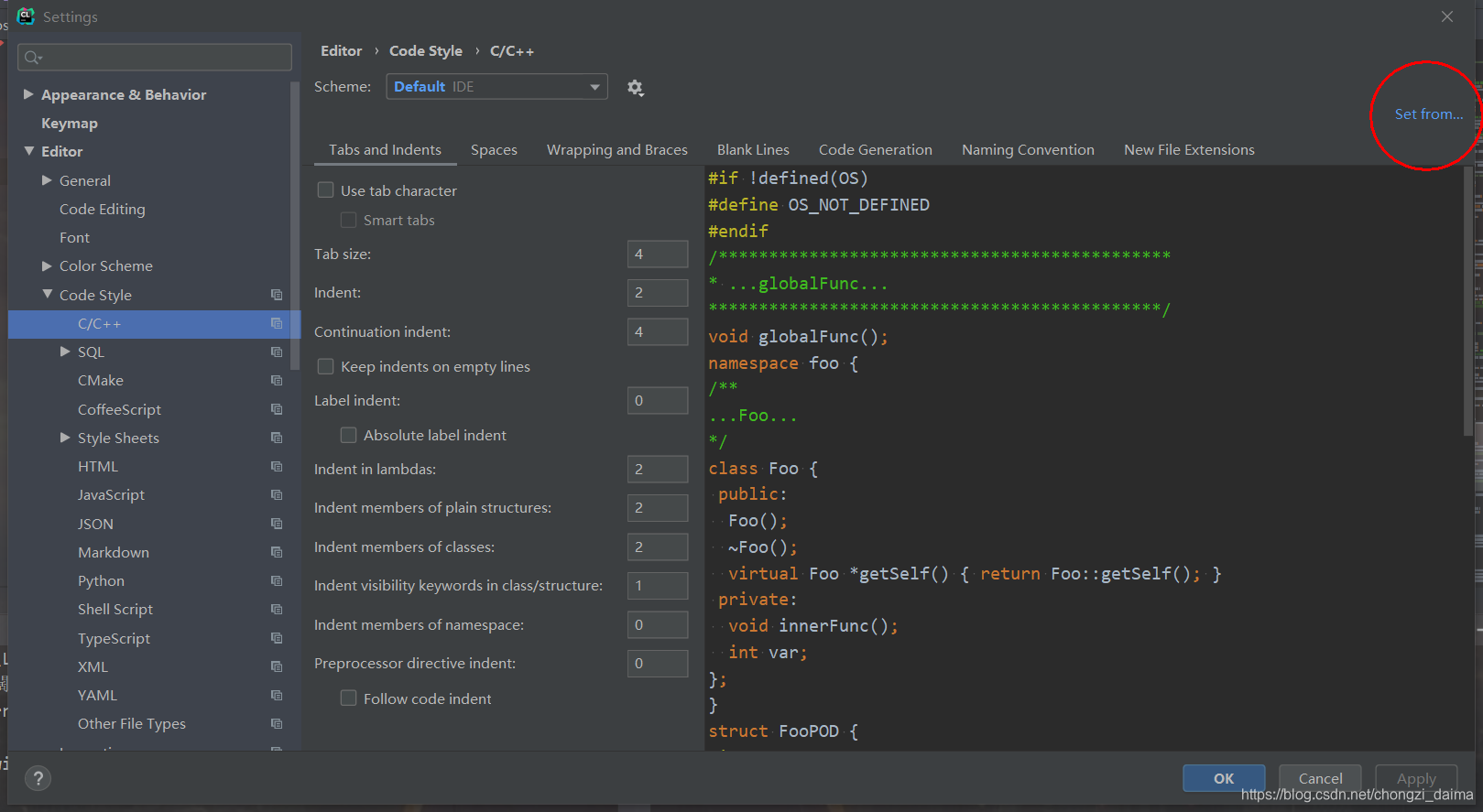Expand the General tree node
Image resolution: width=1483 pixels, height=812 pixels.
(47, 180)
